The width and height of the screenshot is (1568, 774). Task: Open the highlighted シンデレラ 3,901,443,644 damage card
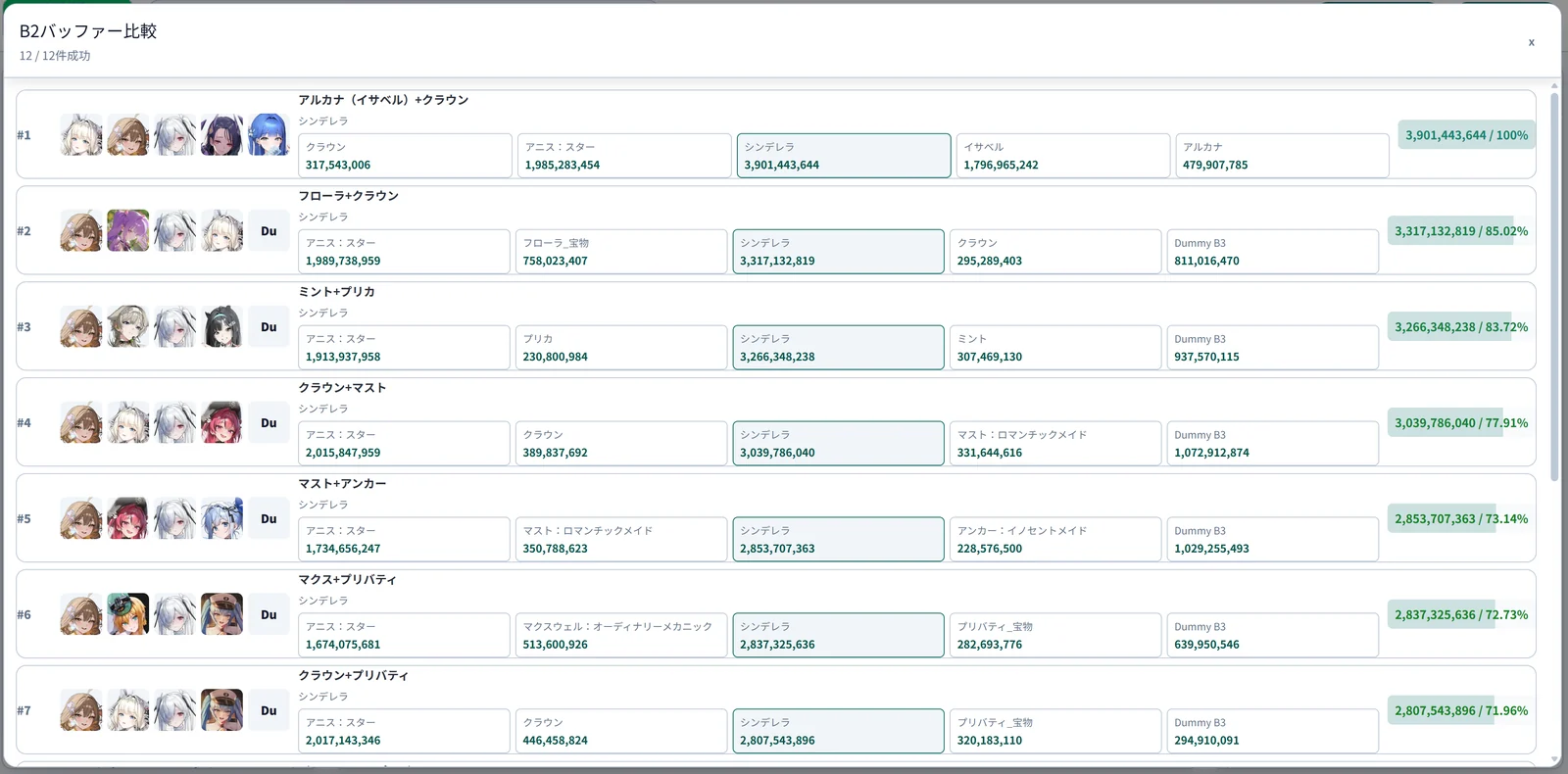coord(844,156)
